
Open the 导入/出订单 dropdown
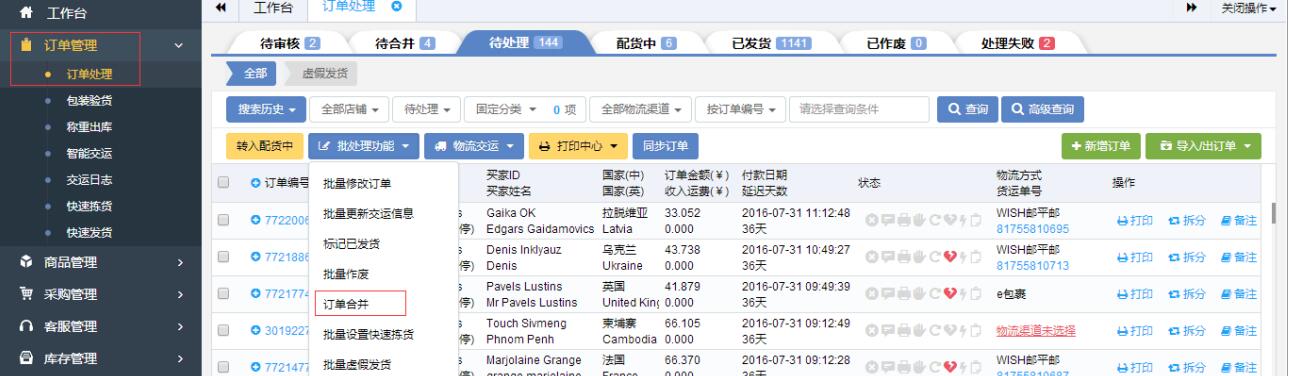point(1204,147)
